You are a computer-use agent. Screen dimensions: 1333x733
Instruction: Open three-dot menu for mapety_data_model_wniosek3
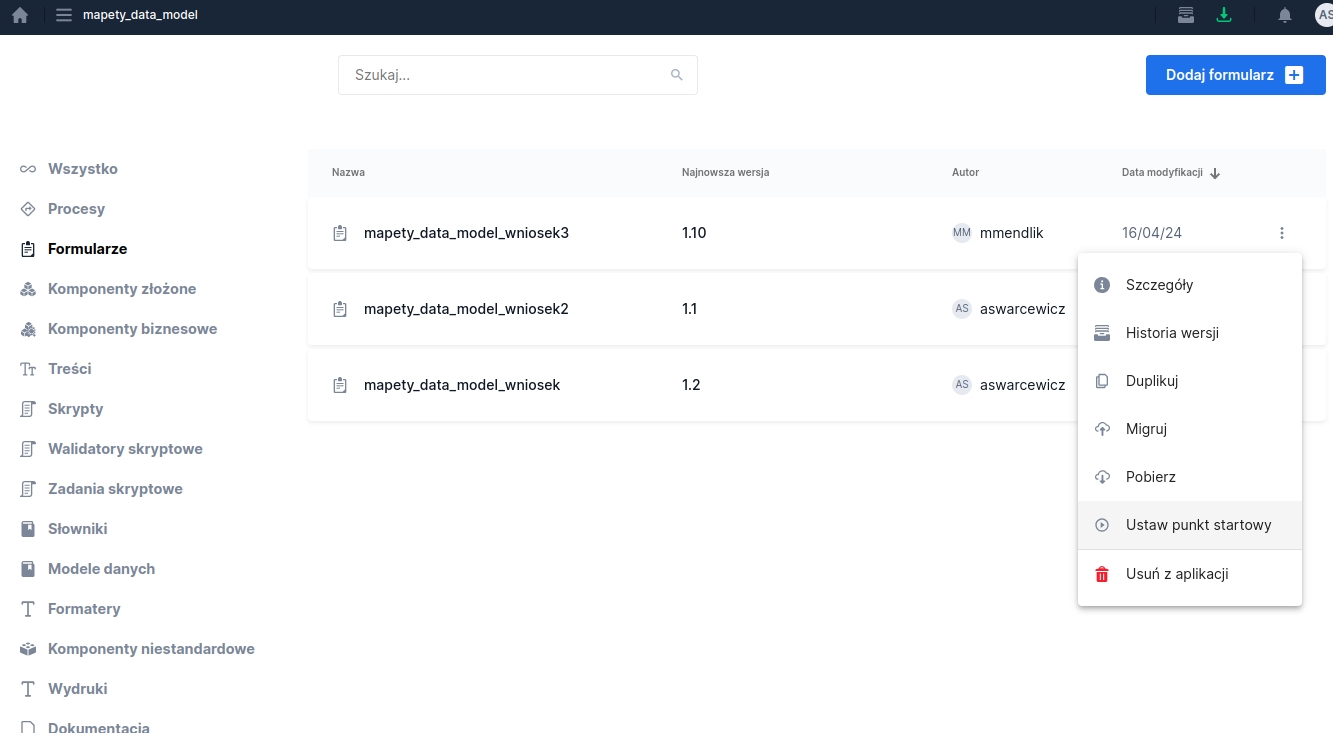pyautogui.click(x=1281, y=233)
